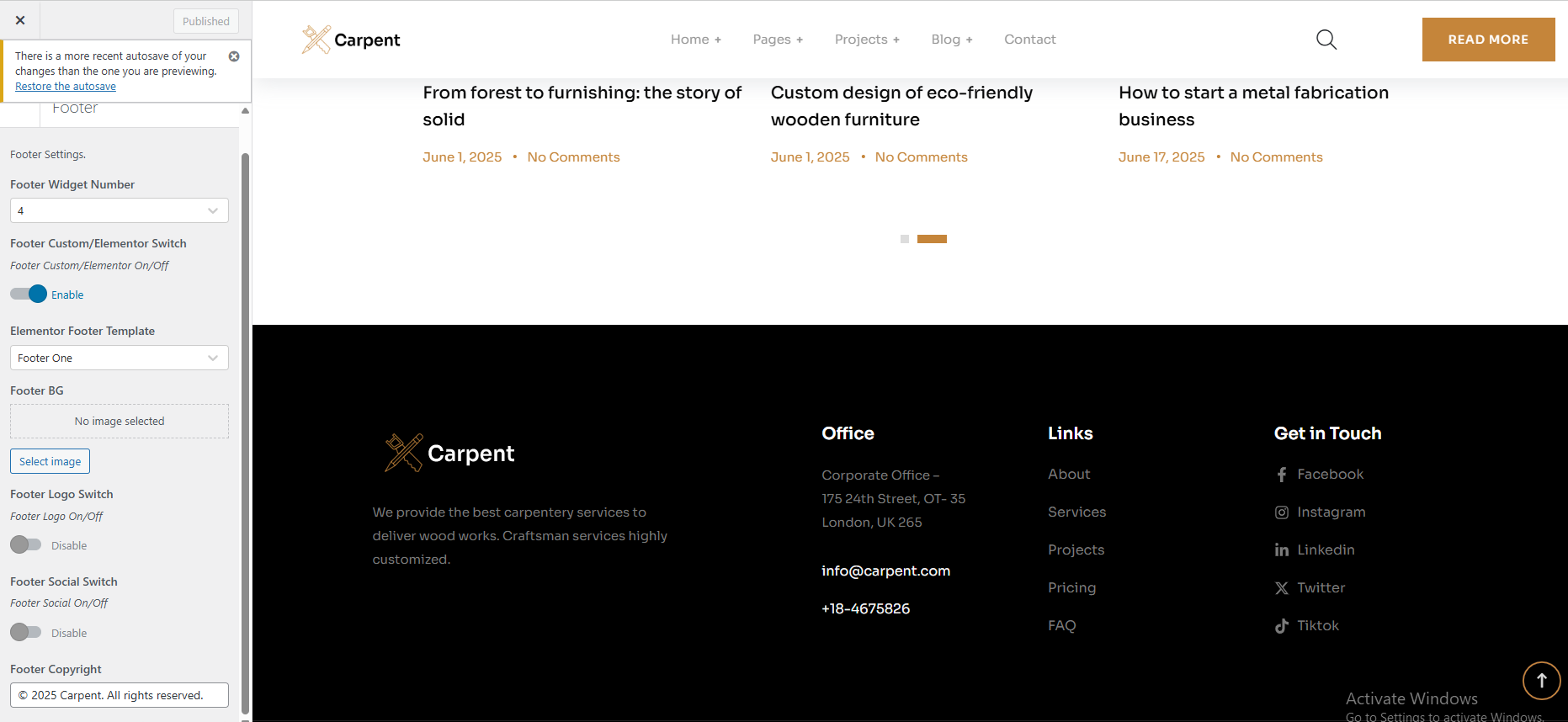Image resolution: width=1568 pixels, height=722 pixels.
Task: Click the Linkedin icon in footer
Action: tap(1281, 550)
